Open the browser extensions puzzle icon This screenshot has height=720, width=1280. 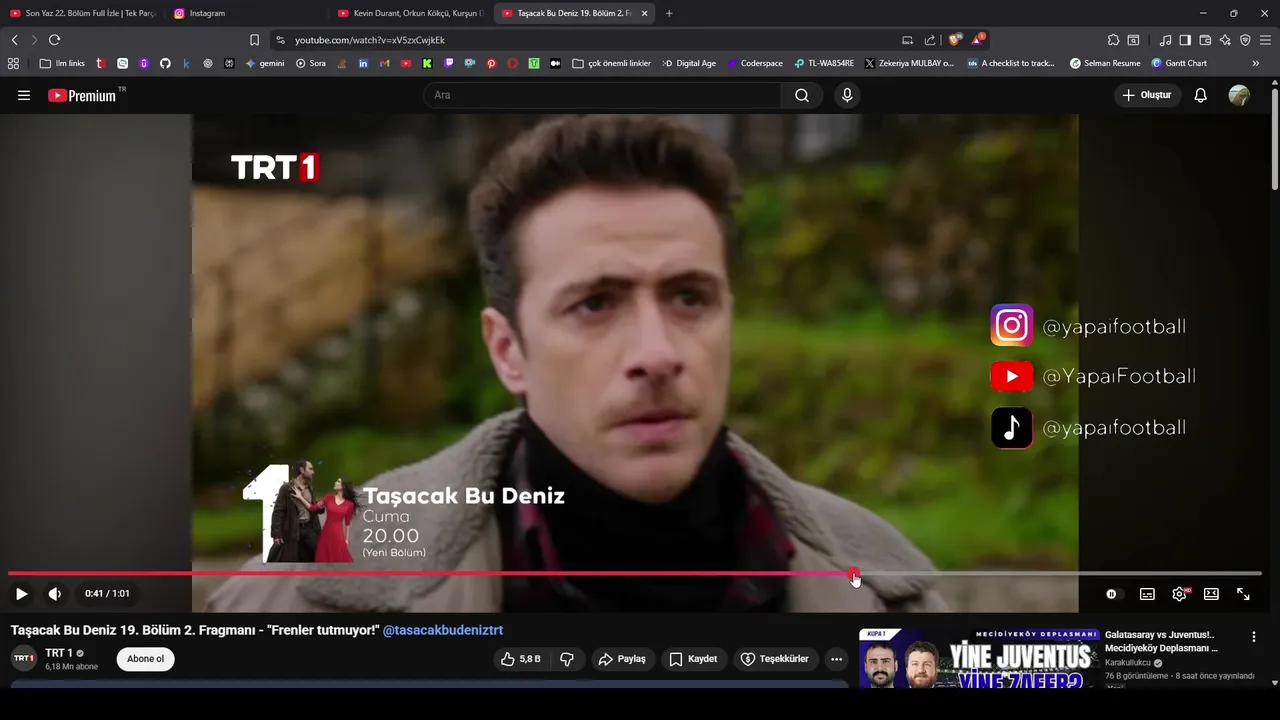1113,40
